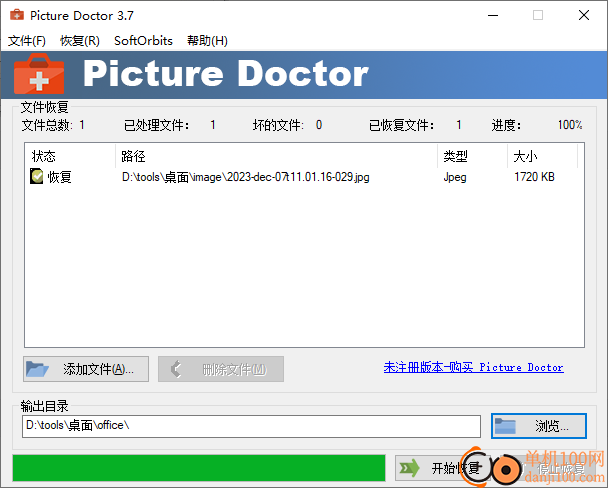Image resolution: width=608 pixels, height=488 pixels.
Task: Open the 文件(F) menu
Action: point(27,41)
